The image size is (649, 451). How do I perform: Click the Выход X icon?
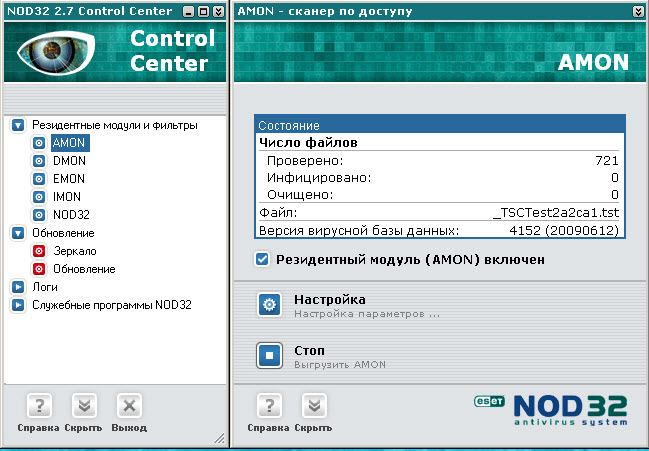129,406
